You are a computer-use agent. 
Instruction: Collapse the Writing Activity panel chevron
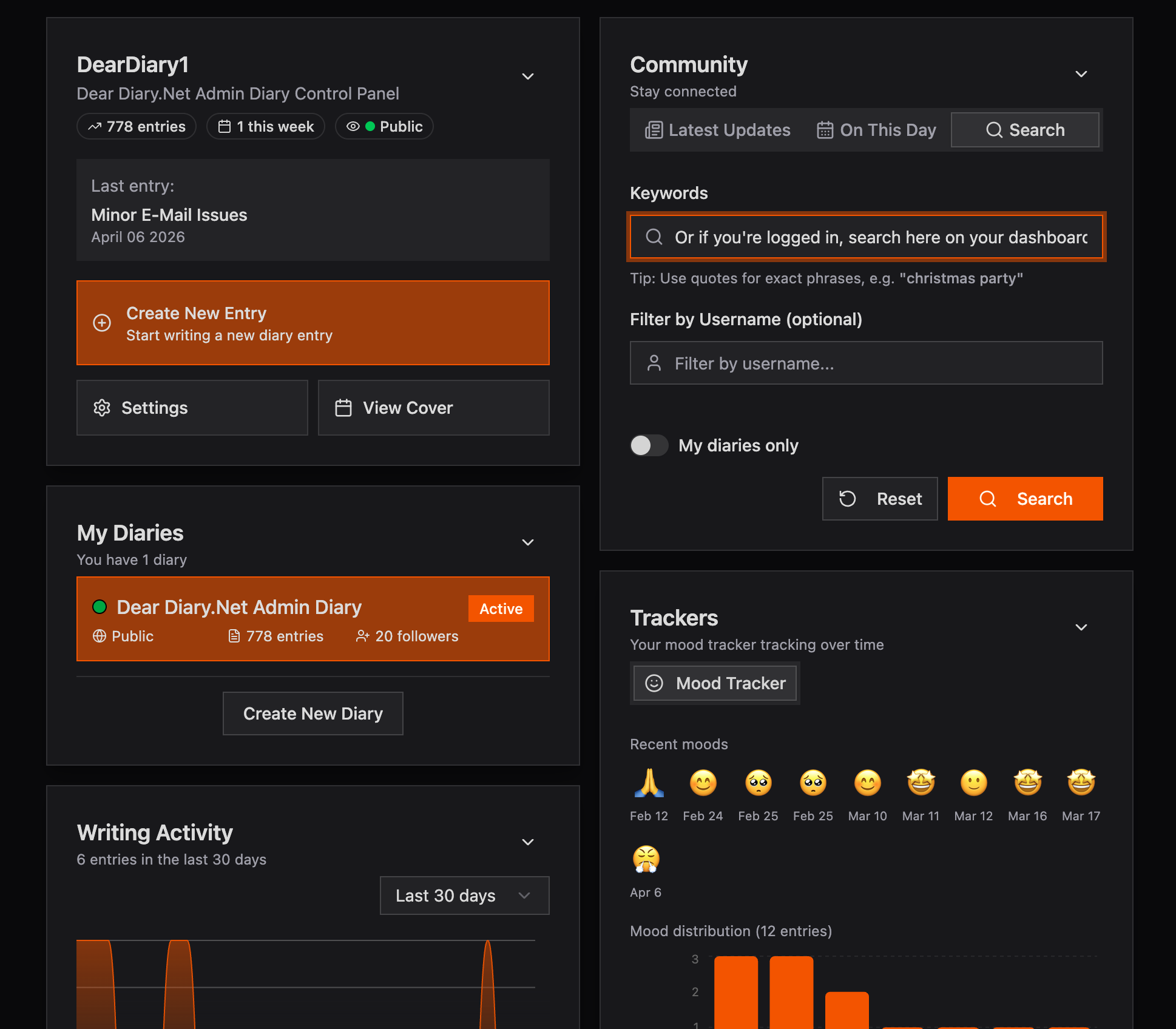tap(528, 842)
